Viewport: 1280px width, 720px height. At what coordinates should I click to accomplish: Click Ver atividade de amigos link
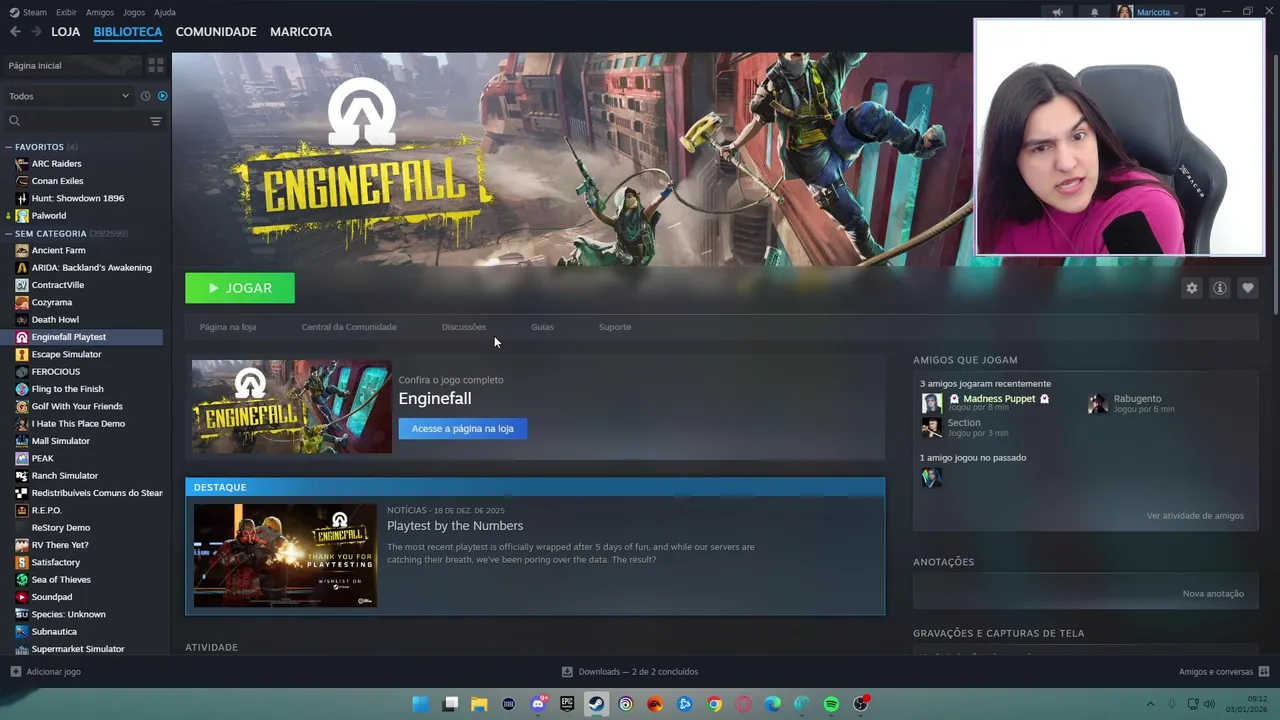pyautogui.click(x=1195, y=516)
